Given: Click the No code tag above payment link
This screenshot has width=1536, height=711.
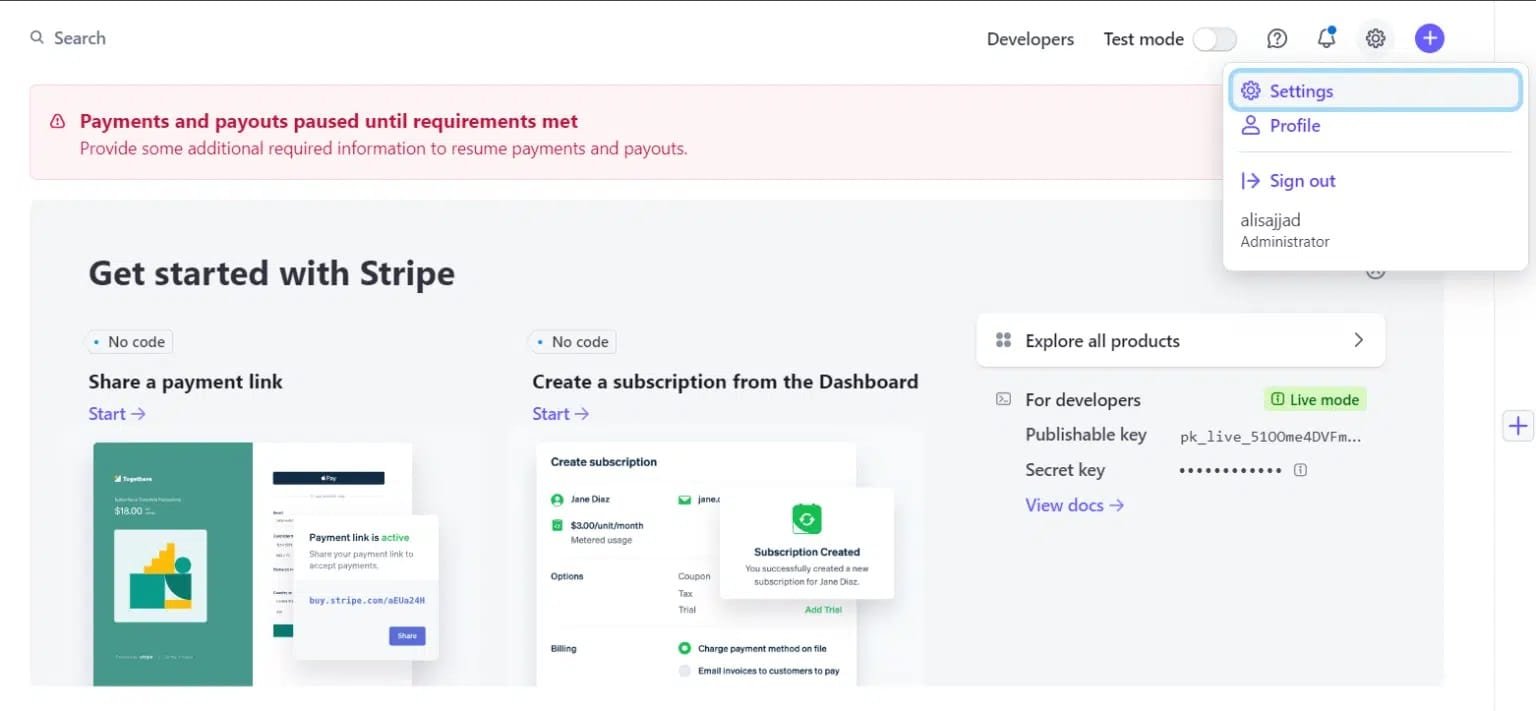Looking at the screenshot, I should 130,342.
